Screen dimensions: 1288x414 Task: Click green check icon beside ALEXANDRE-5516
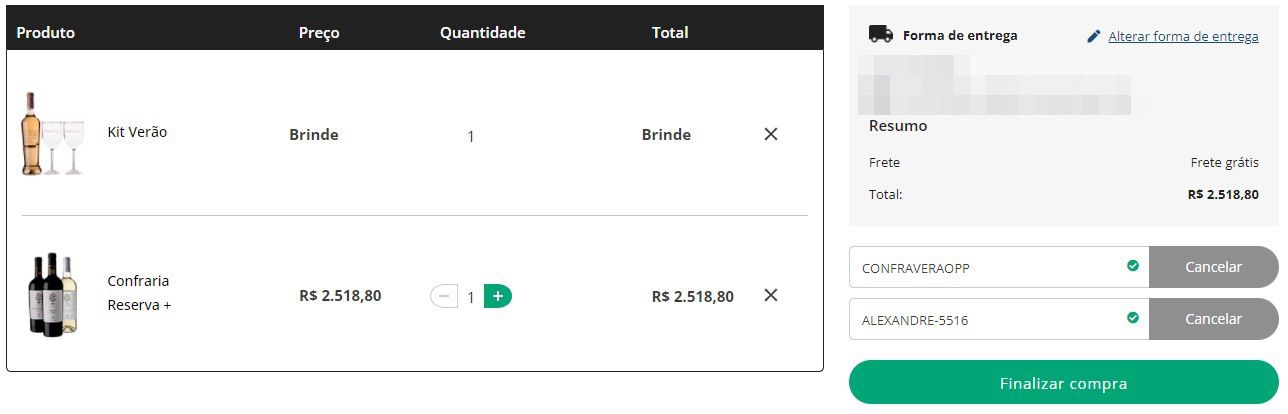(1133, 318)
